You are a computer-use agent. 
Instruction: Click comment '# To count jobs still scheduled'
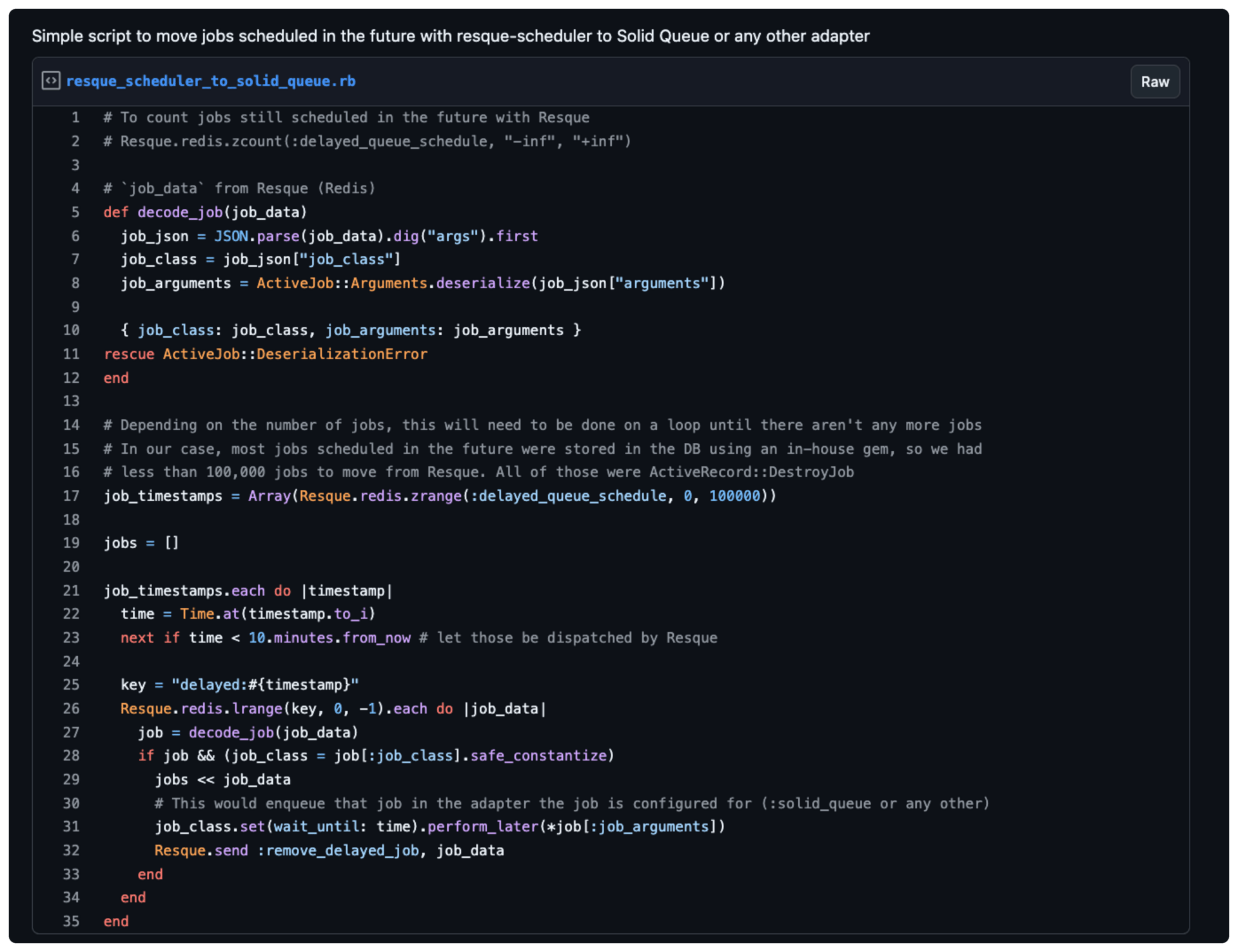[x=346, y=118]
